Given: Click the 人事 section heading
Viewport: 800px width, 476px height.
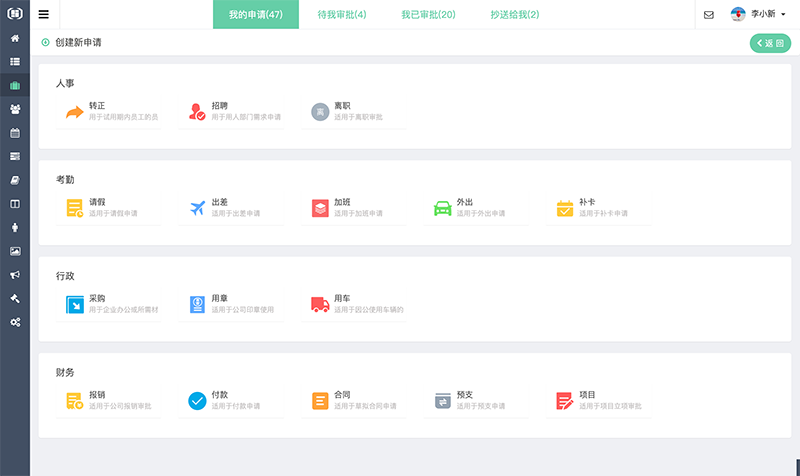Looking at the screenshot, I should coord(65,83).
